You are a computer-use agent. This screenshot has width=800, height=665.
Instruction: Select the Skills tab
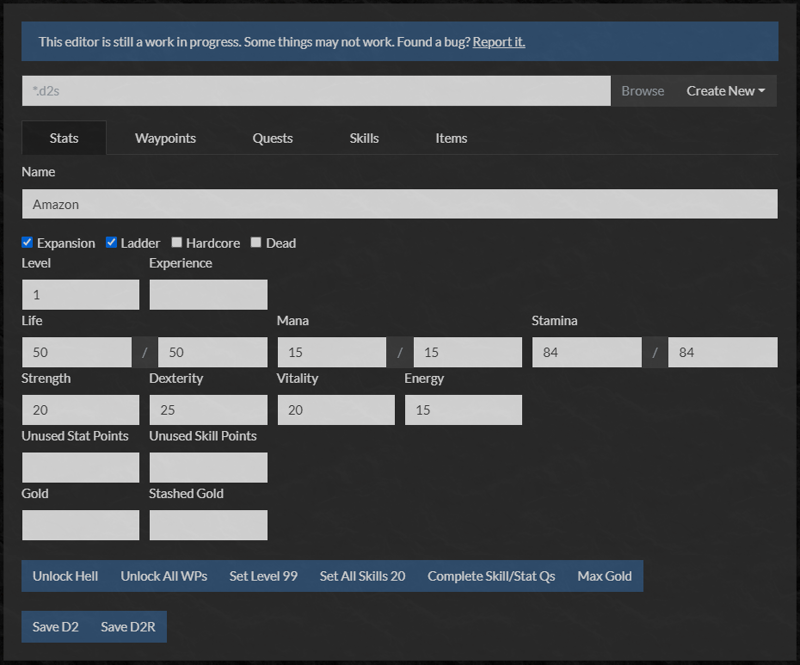tap(364, 138)
